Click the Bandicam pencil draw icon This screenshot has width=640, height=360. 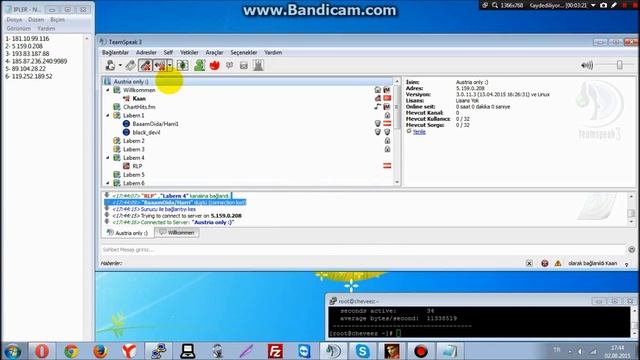point(614,5)
